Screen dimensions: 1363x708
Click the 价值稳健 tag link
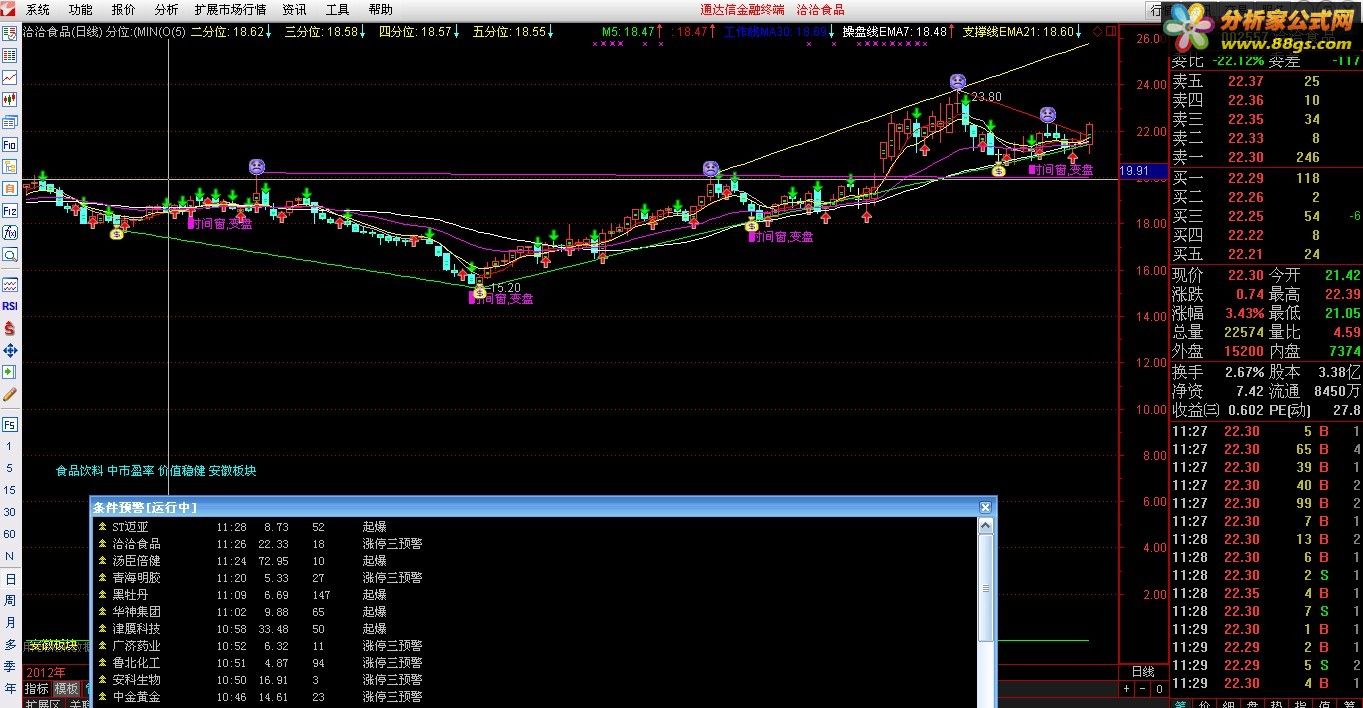tap(182, 470)
